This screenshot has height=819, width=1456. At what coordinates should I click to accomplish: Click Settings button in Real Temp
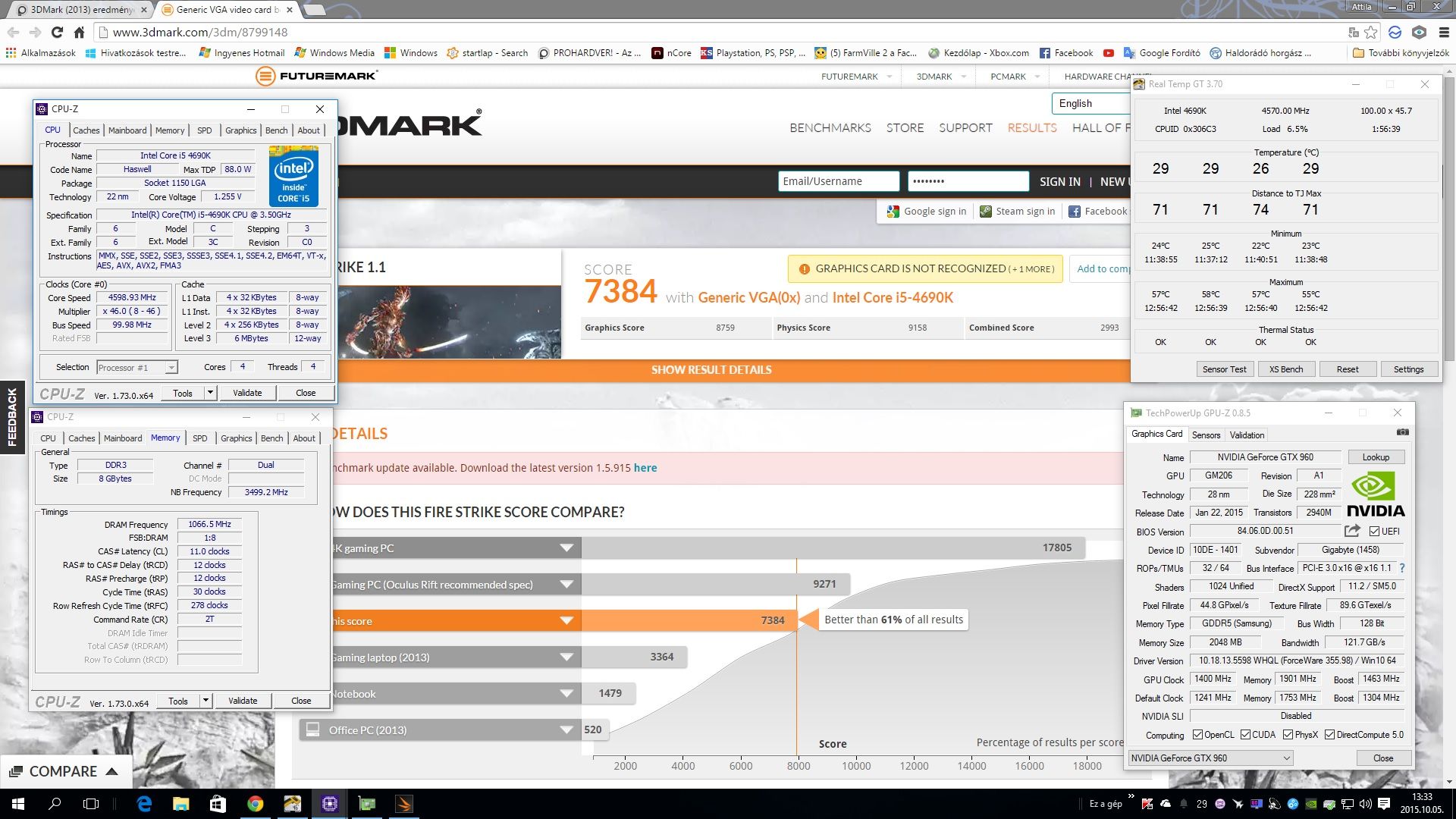pyautogui.click(x=1408, y=369)
